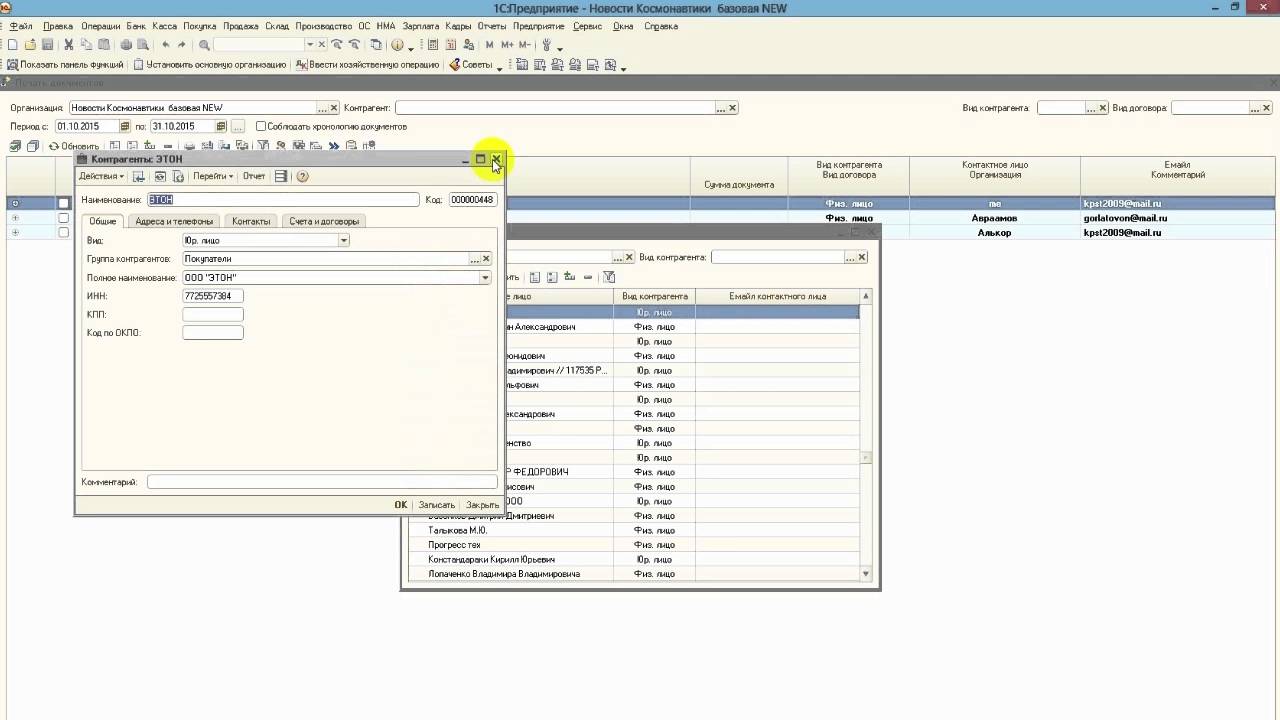Open the Зарплата menu
Image resolution: width=1280 pixels, height=720 pixels.
click(421, 26)
